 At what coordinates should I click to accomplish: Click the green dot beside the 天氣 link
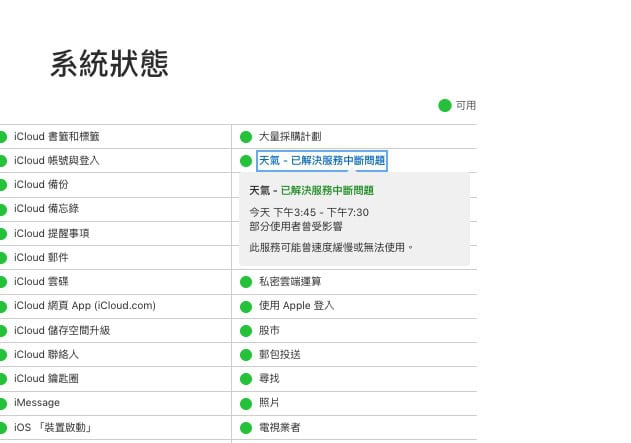[246, 161]
